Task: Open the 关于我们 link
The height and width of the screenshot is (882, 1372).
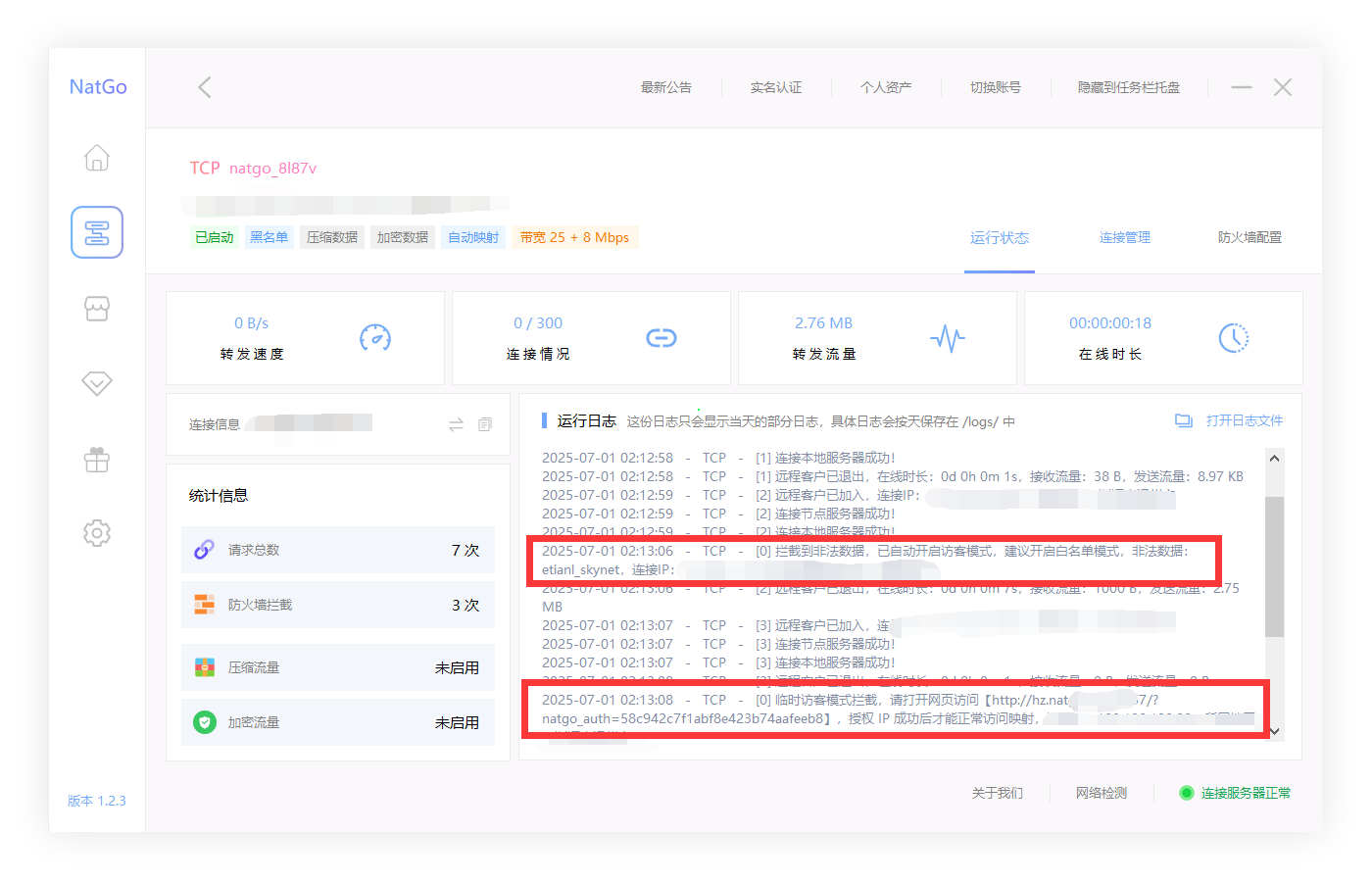Action: (997, 793)
